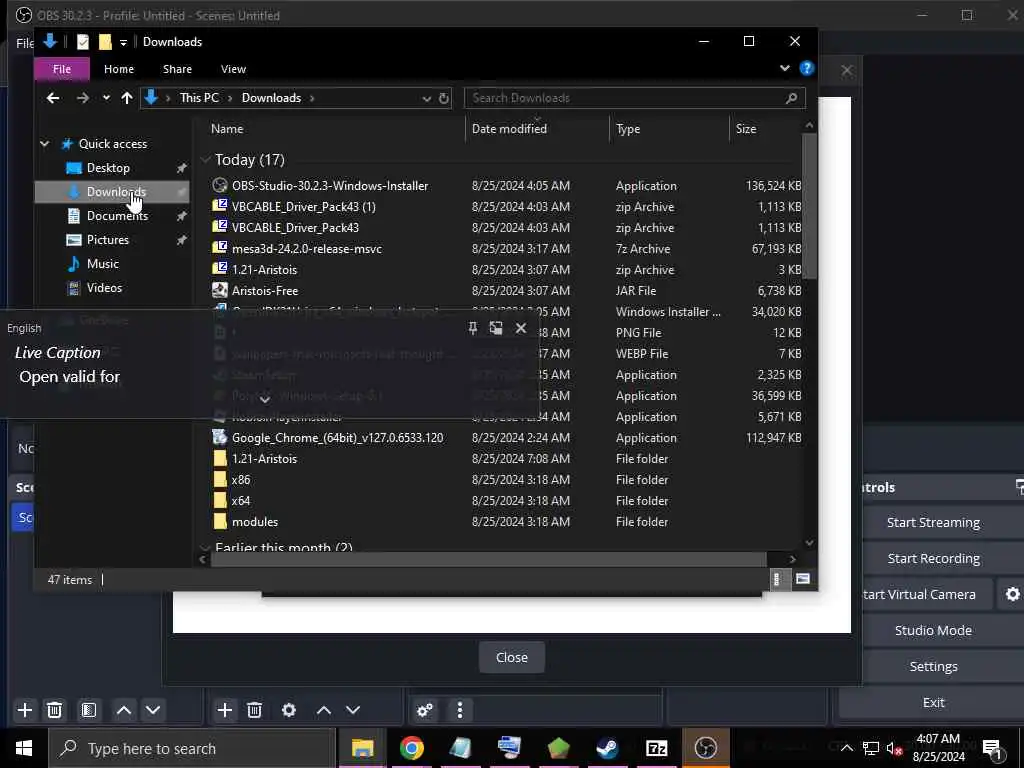Select VBCABLE_Driver_Pack43 (1) zip archive

tap(303, 206)
